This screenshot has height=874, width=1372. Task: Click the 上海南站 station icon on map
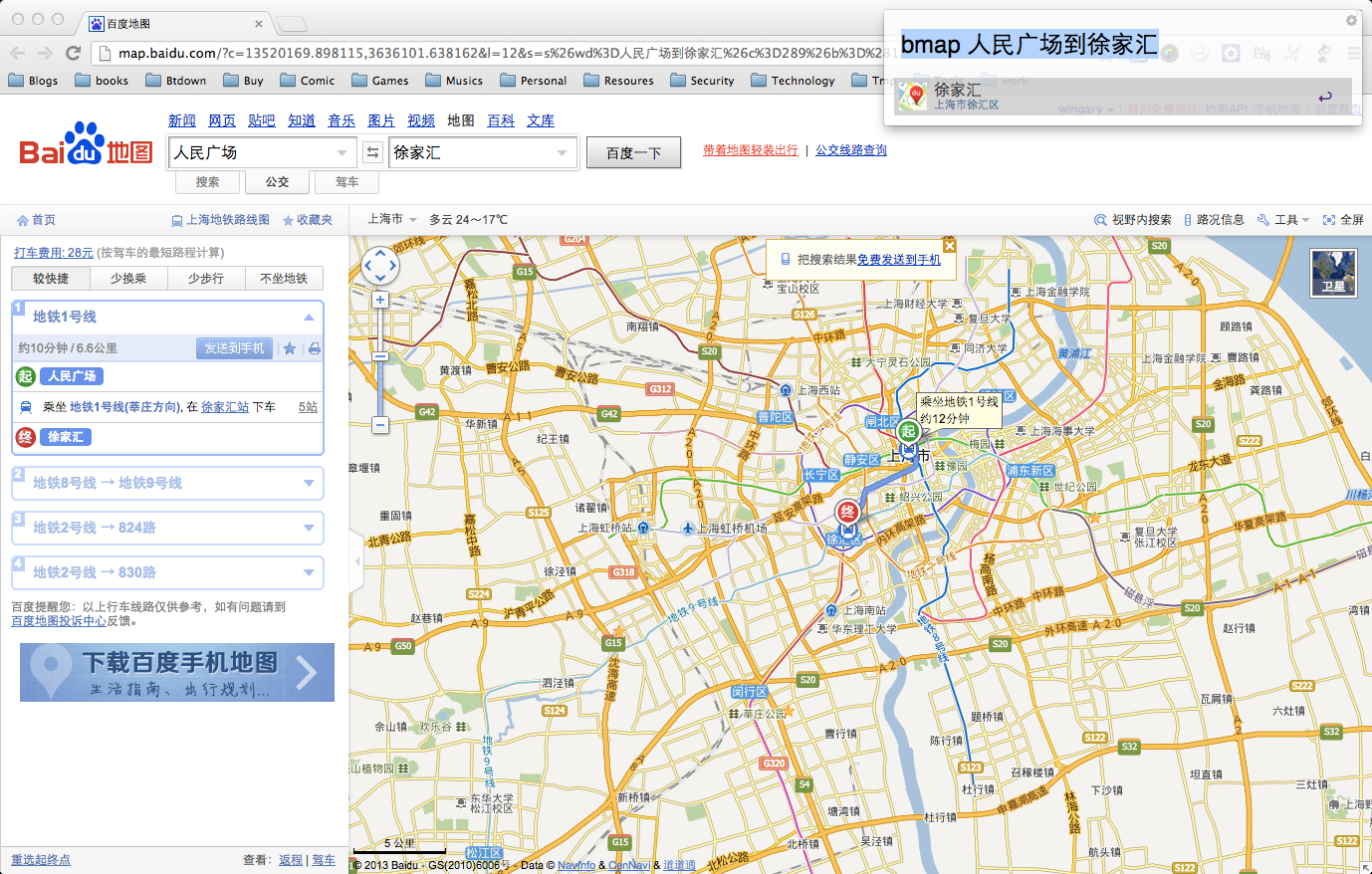point(831,610)
